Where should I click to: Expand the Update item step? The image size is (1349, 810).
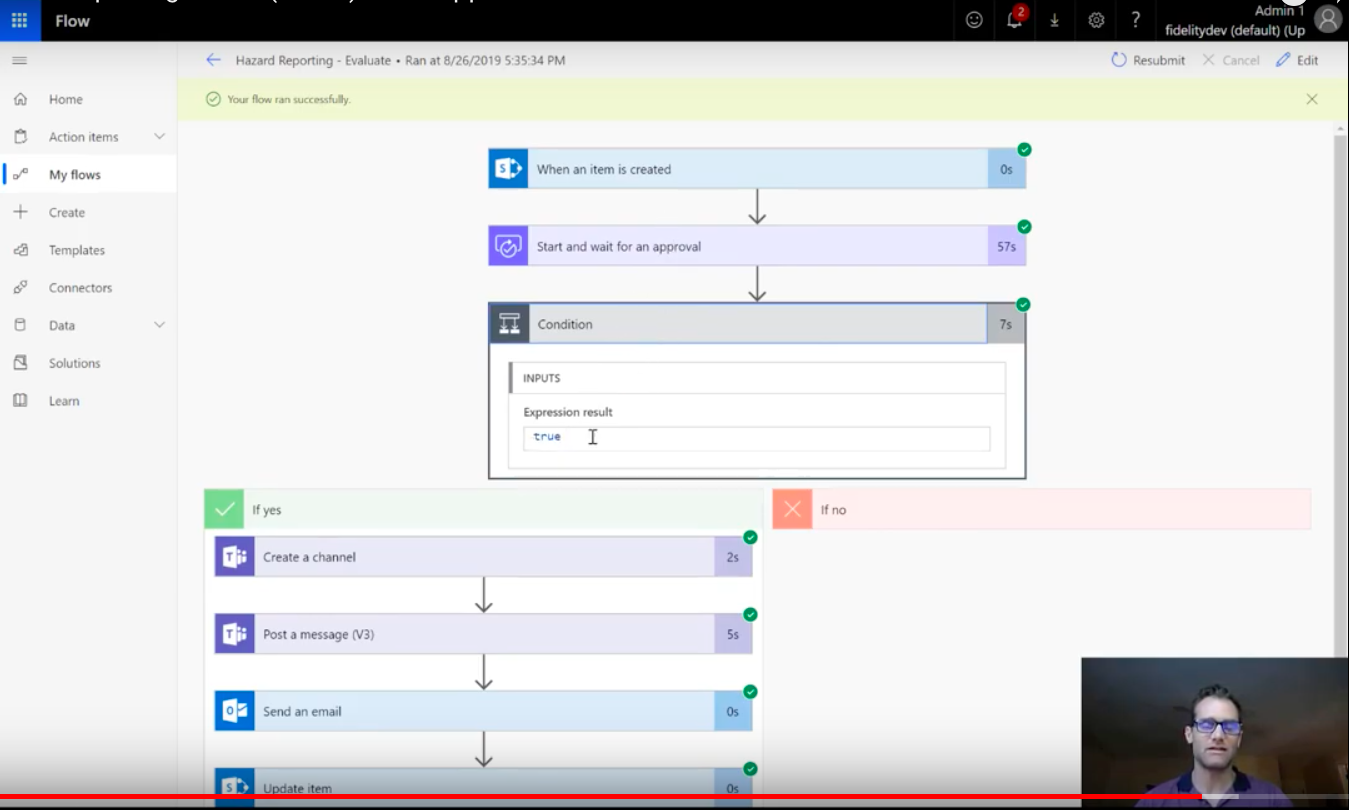(483, 787)
